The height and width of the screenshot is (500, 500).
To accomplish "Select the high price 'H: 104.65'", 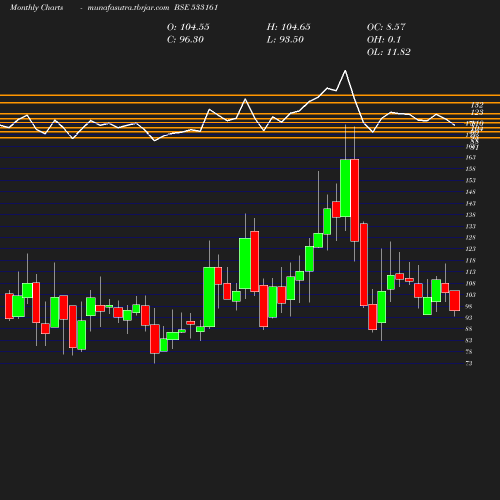I will click(288, 27).
